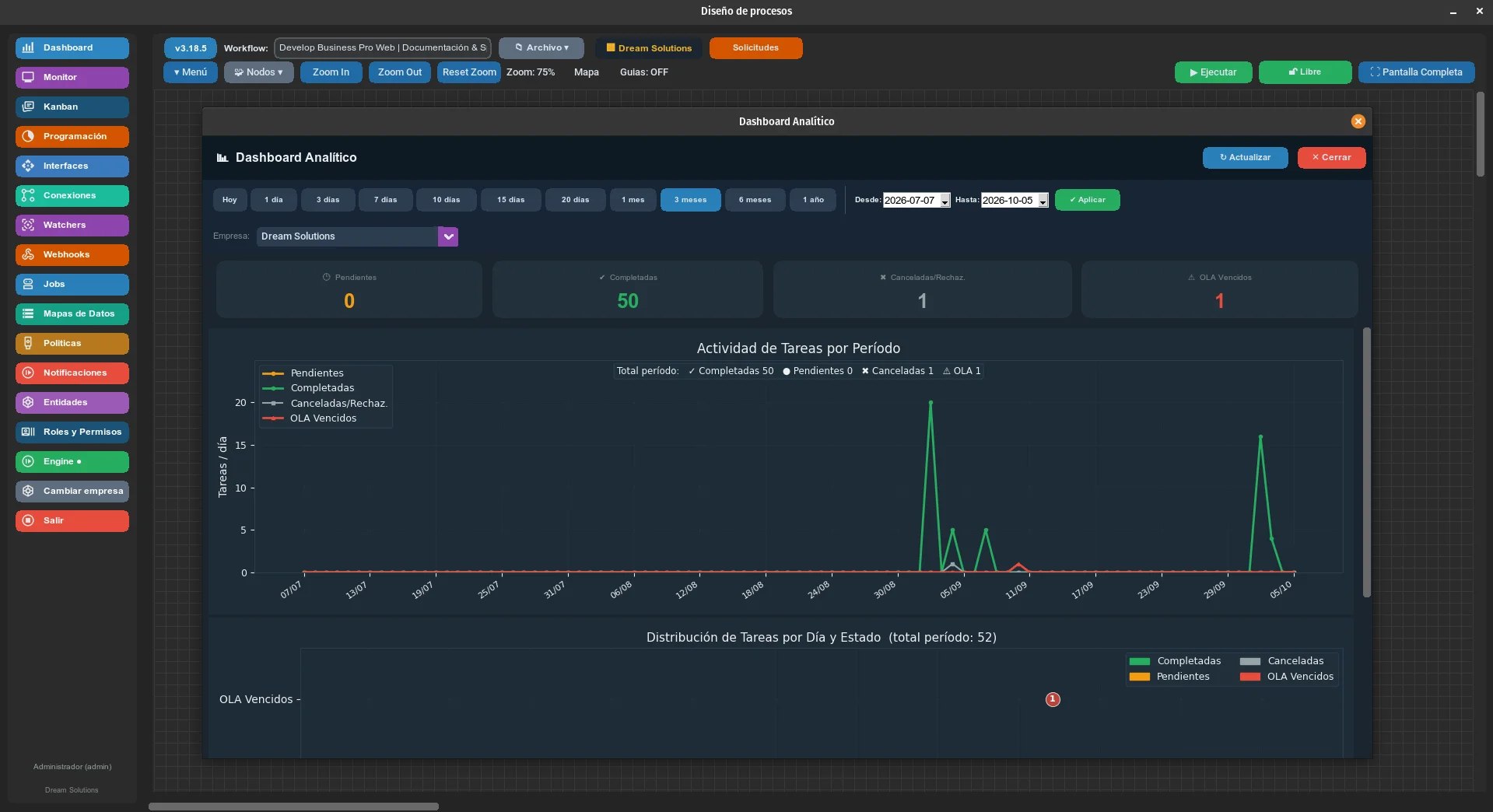Open the Notificaciones sidebar icon

28,373
